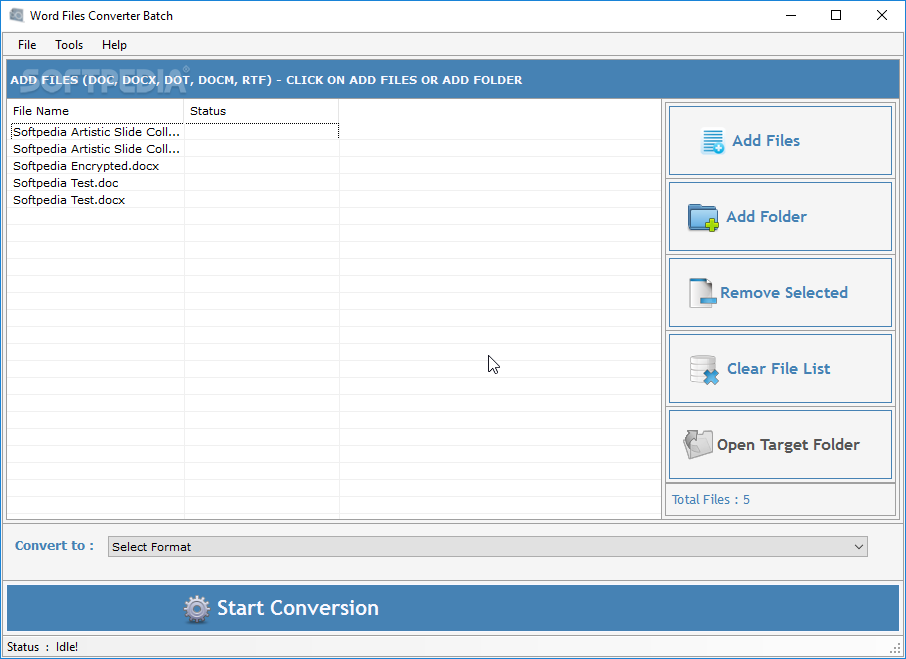Click the Open Target Folder gray icon
Viewport: 906px width, 659px height.
click(x=697, y=444)
